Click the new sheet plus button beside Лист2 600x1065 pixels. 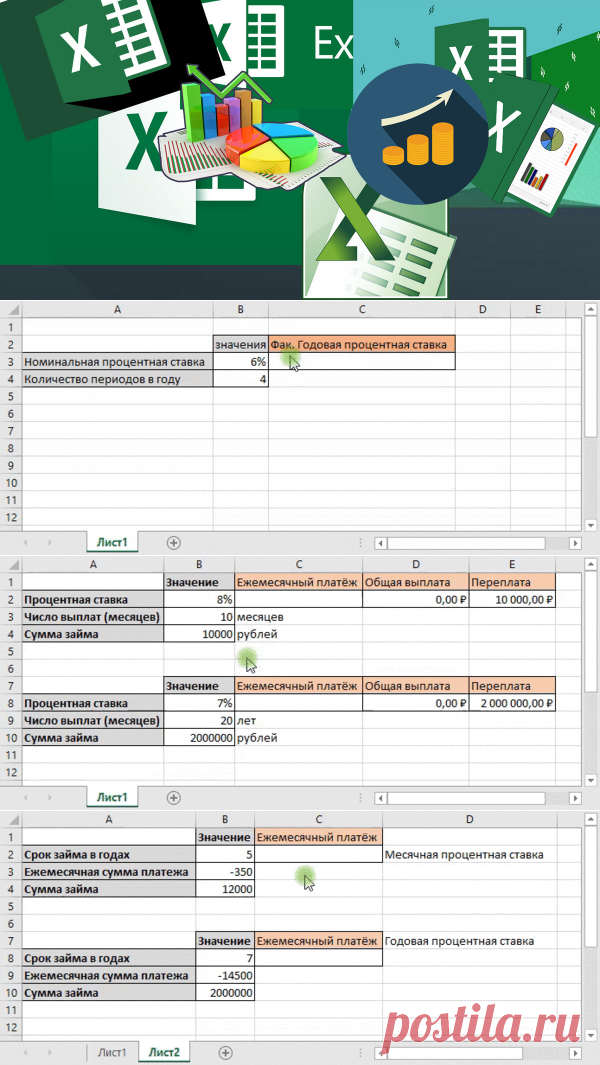pyautogui.click(x=225, y=1053)
